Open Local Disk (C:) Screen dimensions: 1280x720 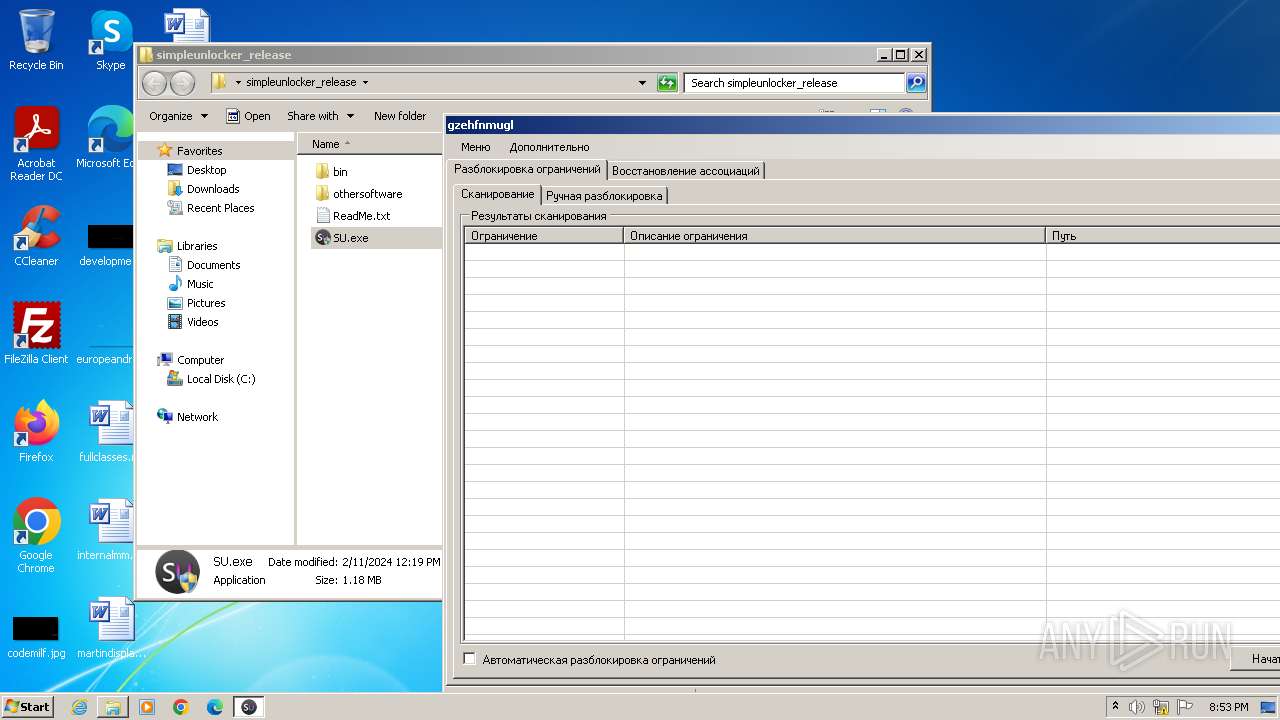220,379
